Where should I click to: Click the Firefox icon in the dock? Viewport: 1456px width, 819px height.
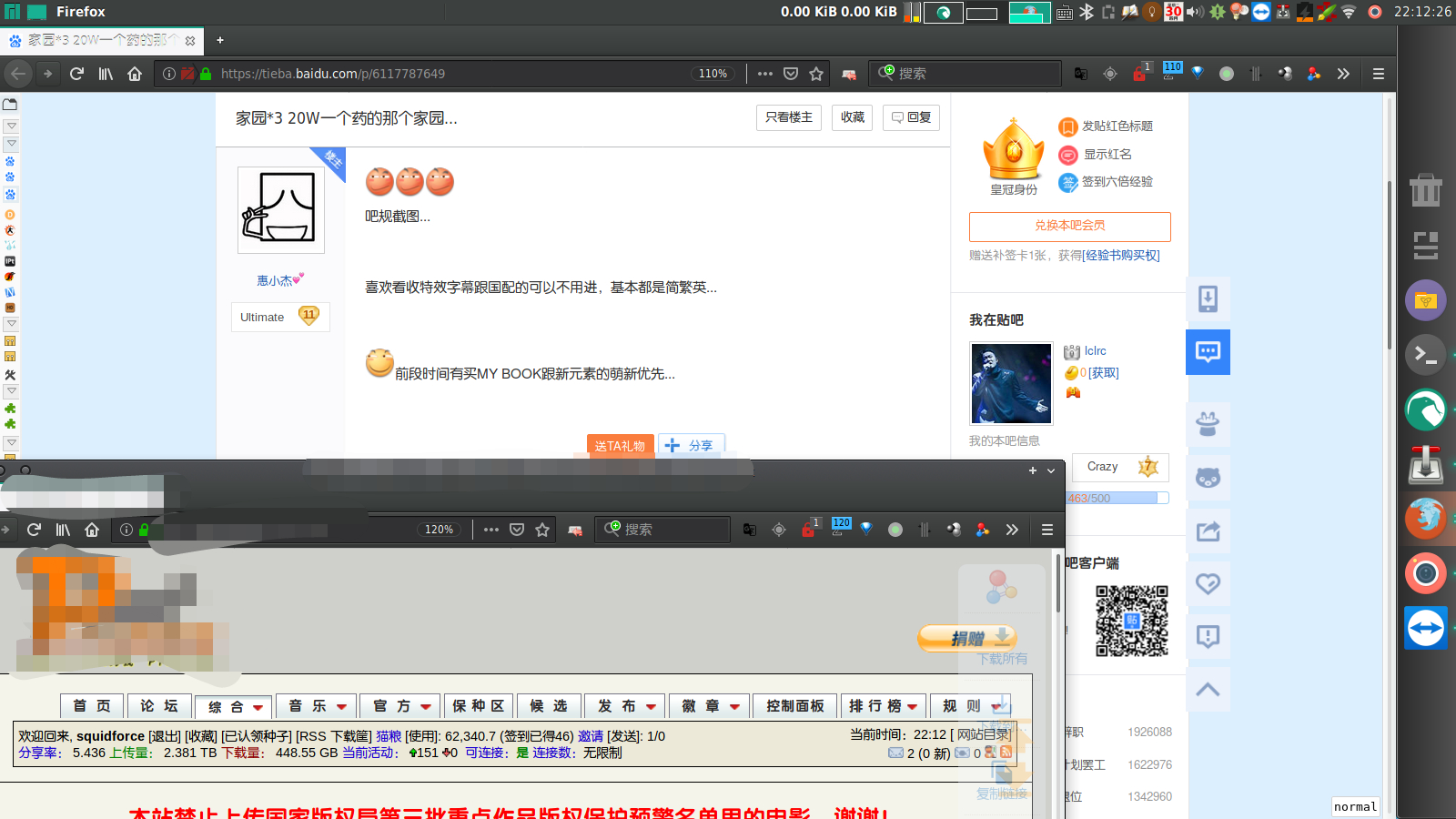coord(1426,519)
